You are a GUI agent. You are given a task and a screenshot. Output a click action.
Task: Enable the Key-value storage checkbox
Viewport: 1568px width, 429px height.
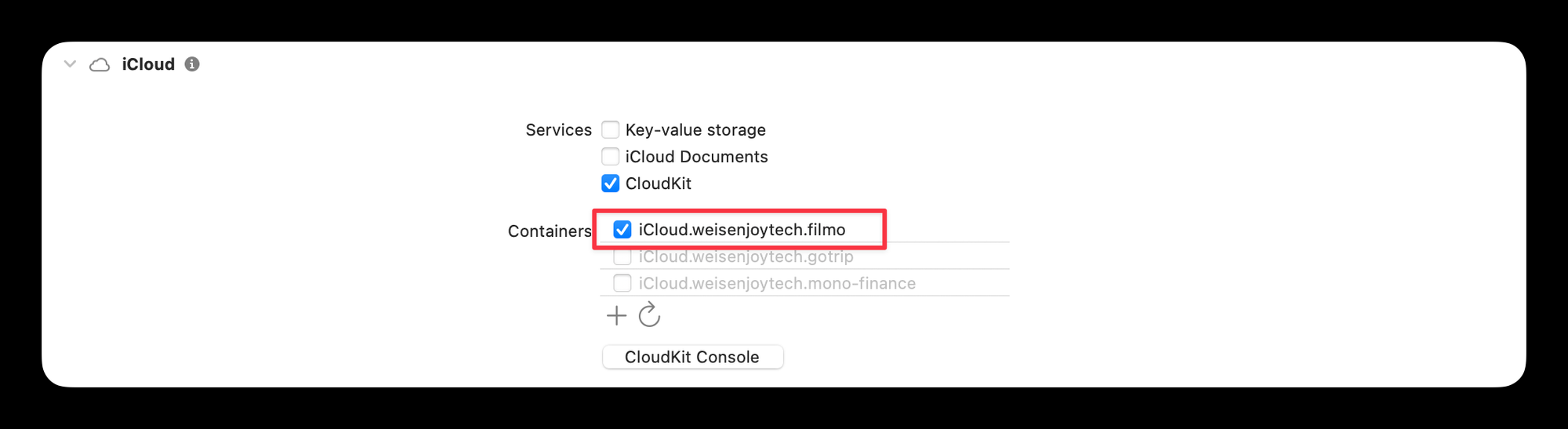[x=610, y=129]
